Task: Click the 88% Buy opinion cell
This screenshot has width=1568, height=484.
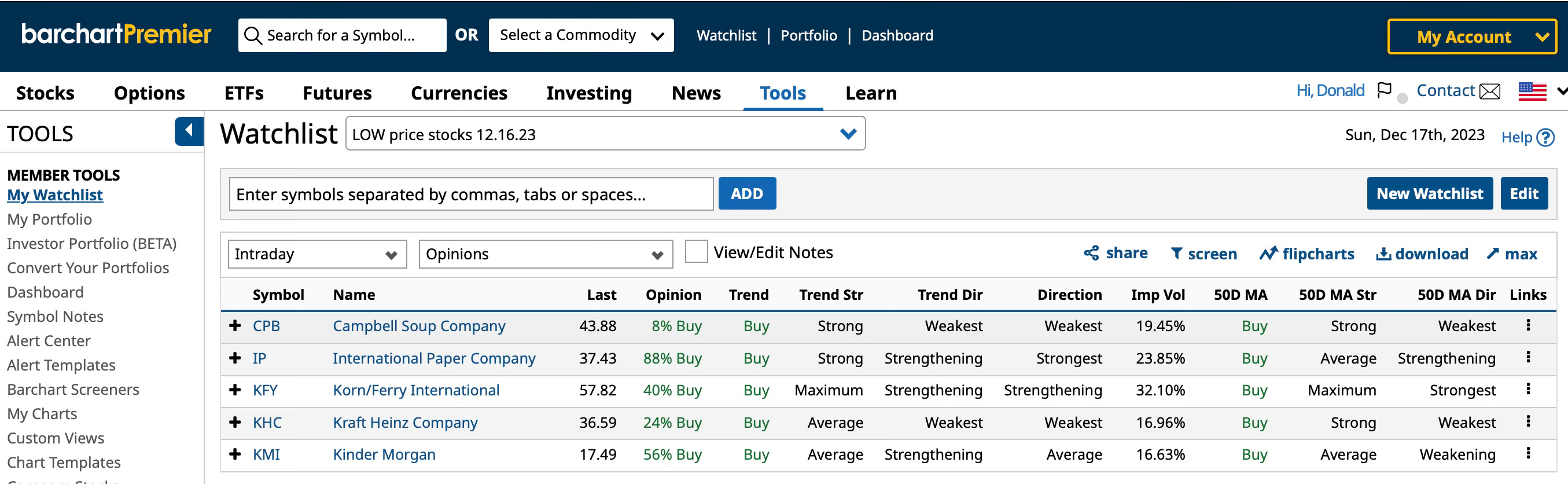Action: (672, 358)
